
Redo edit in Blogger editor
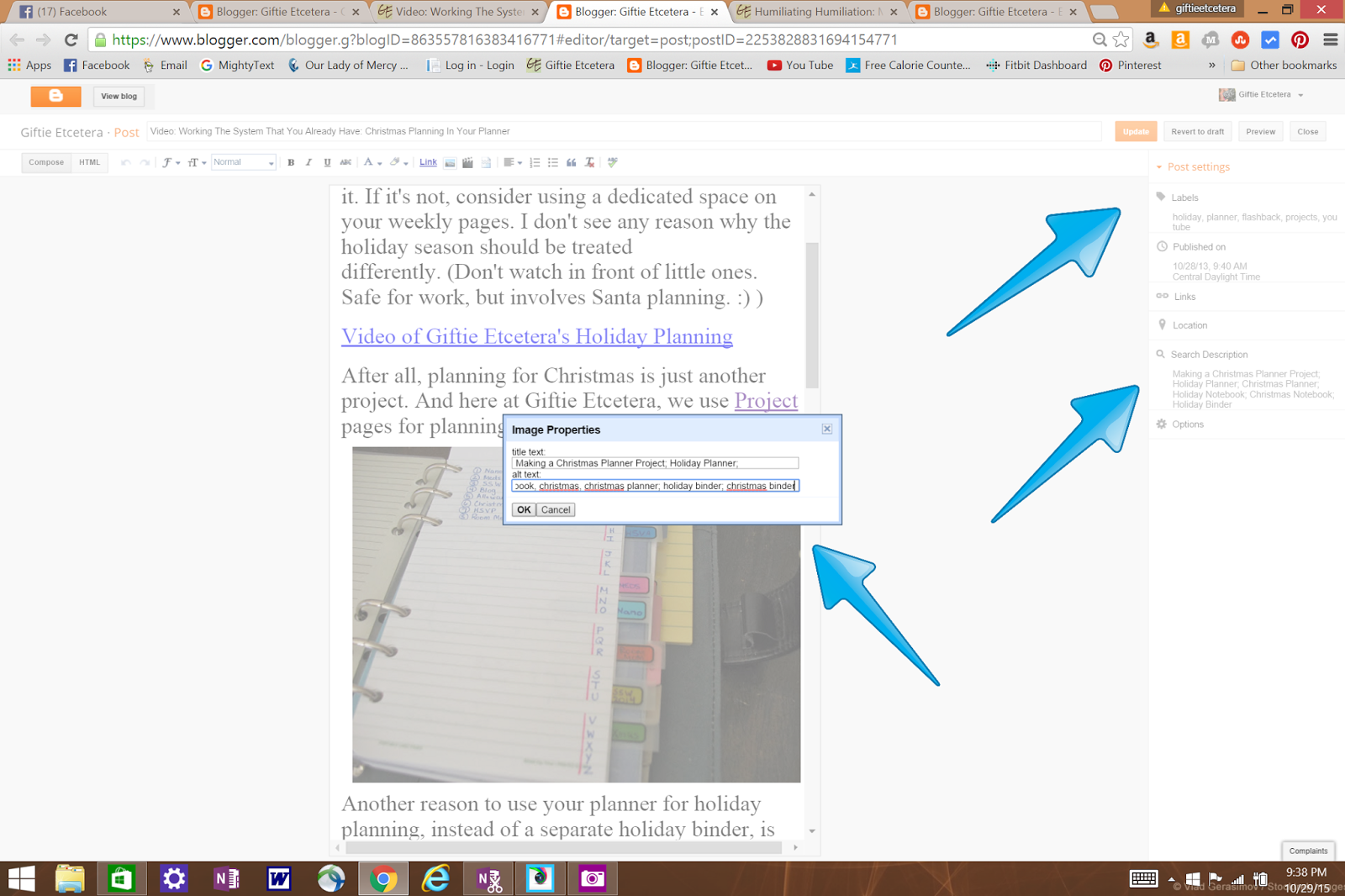click(145, 162)
